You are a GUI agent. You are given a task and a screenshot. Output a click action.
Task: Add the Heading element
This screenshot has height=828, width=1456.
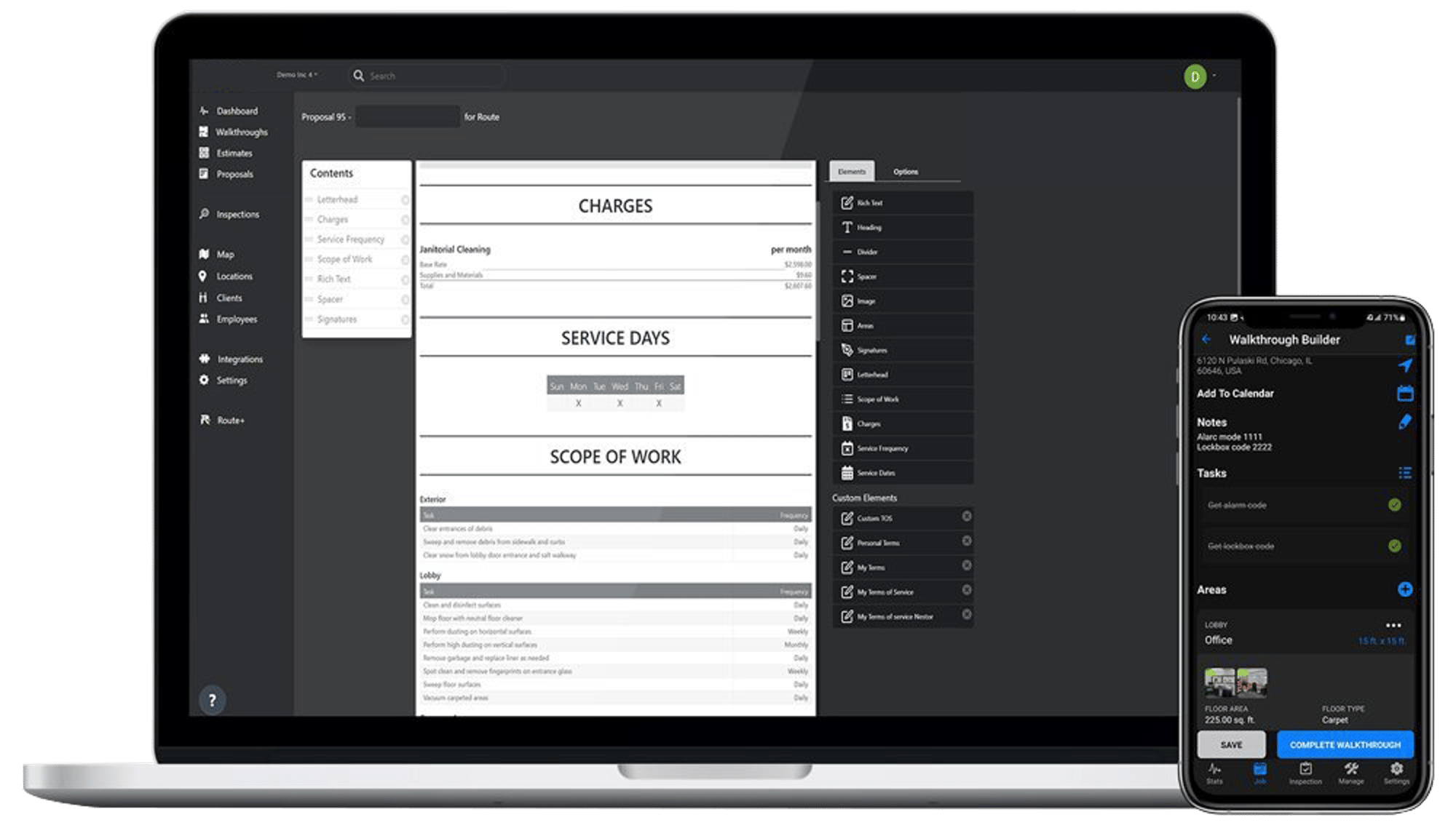coord(903,227)
